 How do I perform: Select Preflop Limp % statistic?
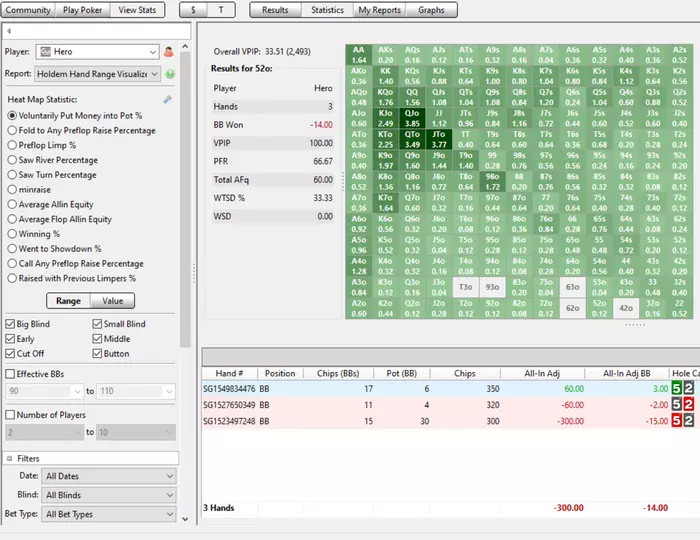point(12,145)
